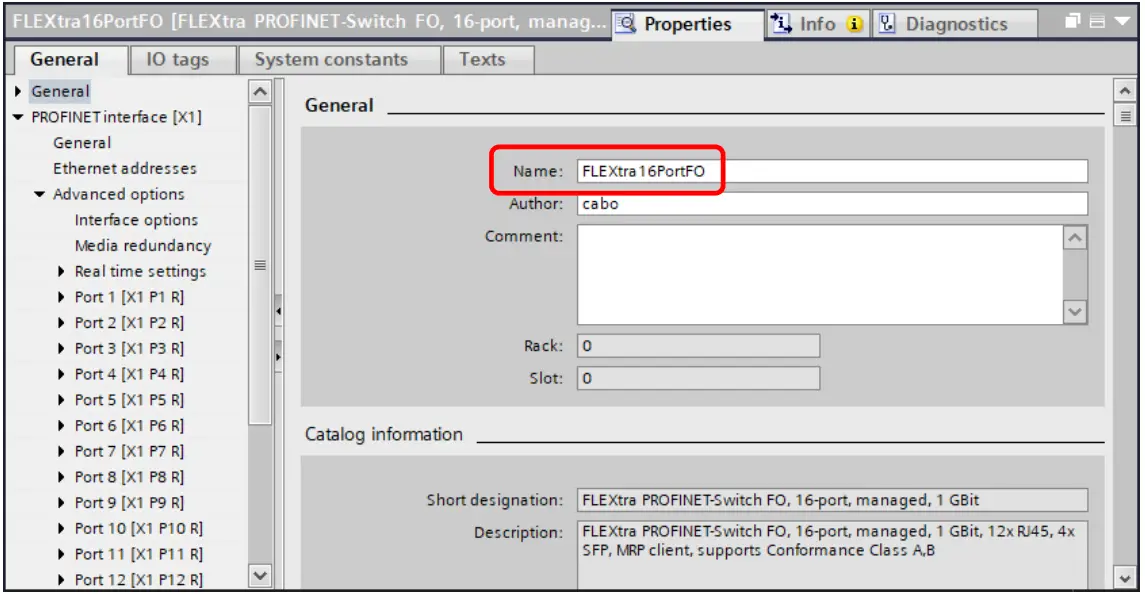The width and height of the screenshot is (1145, 594).
Task: Open the Diagnostics tab
Action: click(954, 24)
